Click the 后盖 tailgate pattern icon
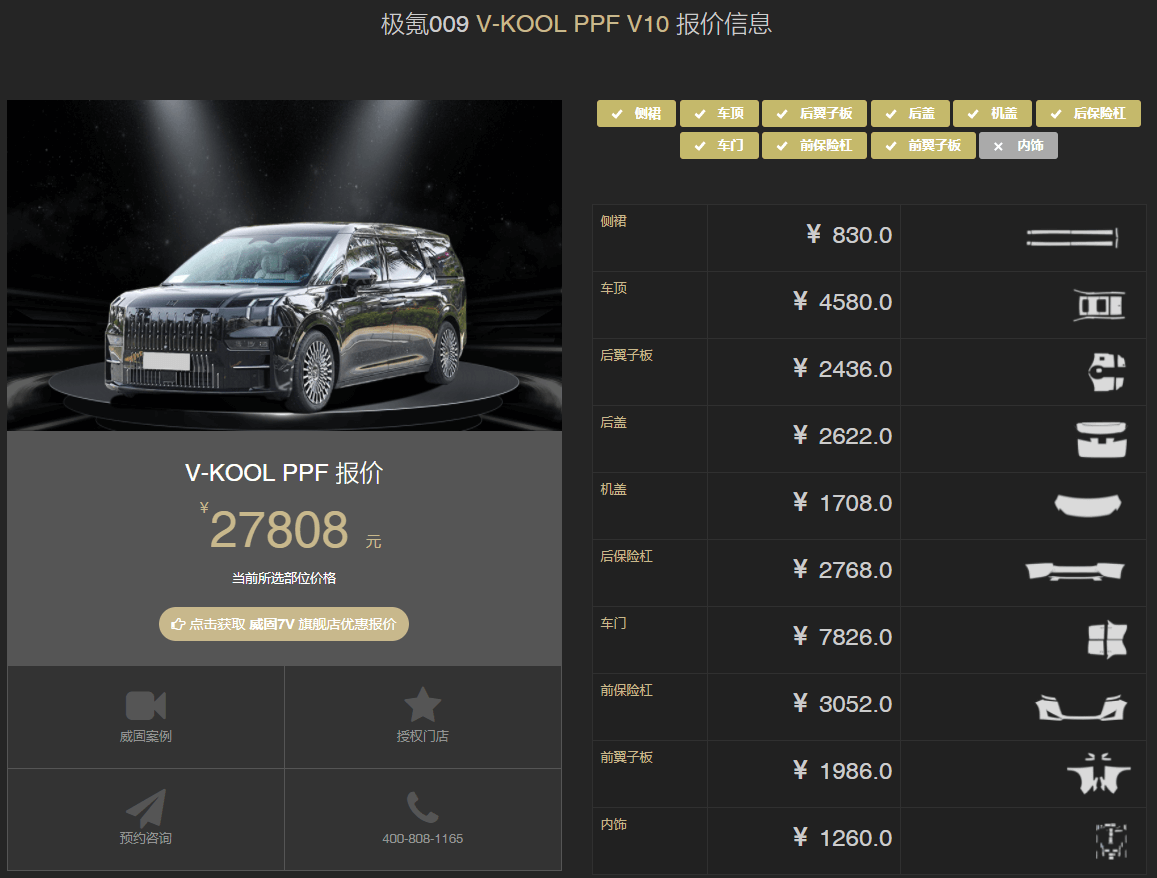 (1101, 439)
